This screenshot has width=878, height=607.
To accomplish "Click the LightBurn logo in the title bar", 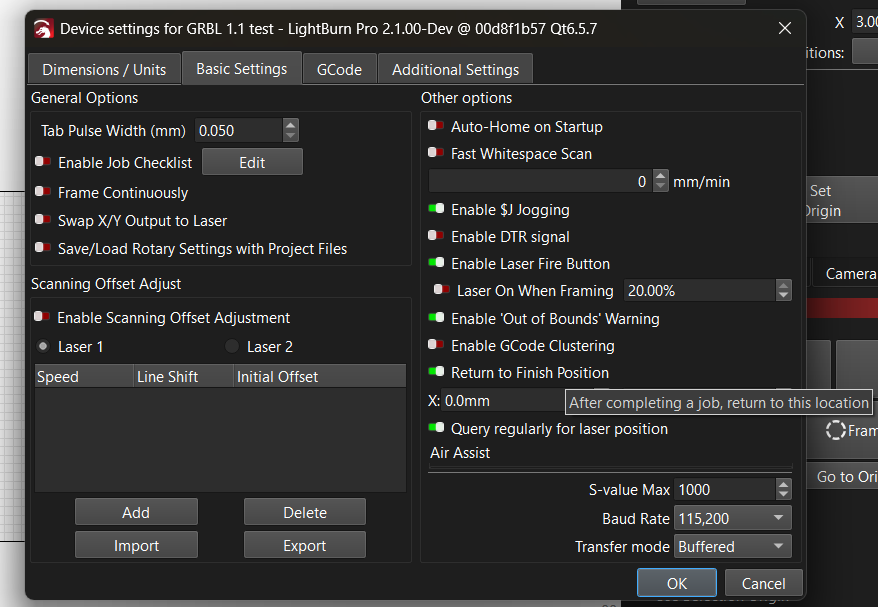I will point(43,29).
